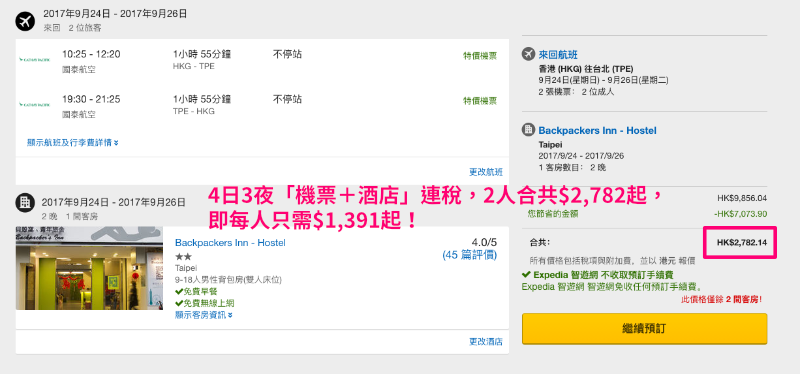Click the TPE - HKG route text
The width and height of the screenshot is (800, 374).
pos(194,111)
